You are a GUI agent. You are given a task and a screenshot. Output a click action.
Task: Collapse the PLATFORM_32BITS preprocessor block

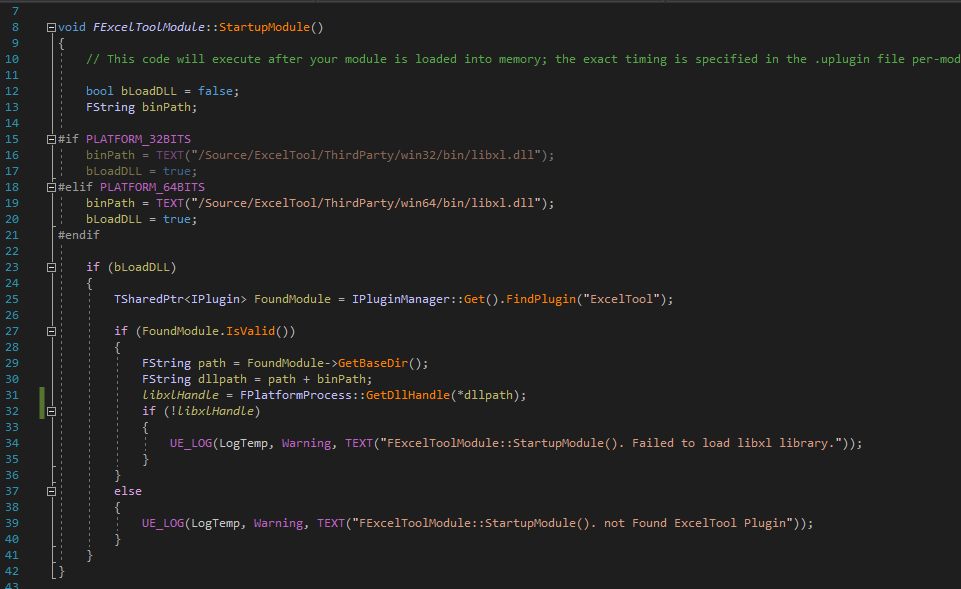tap(50, 138)
